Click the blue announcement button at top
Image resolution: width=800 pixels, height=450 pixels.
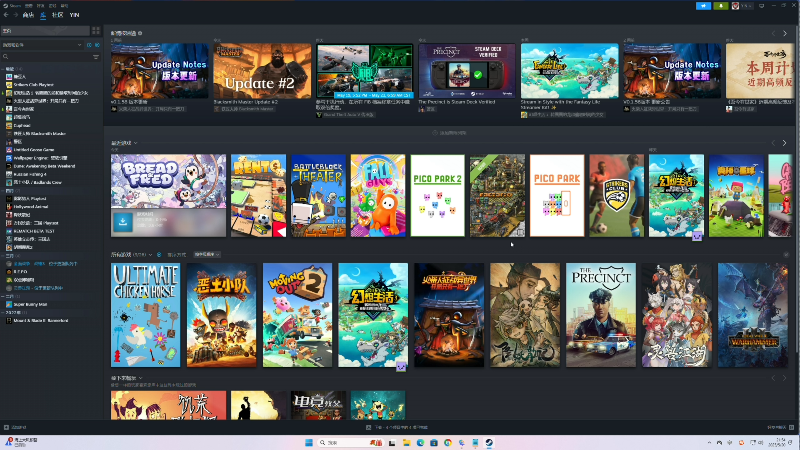(x=704, y=6)
